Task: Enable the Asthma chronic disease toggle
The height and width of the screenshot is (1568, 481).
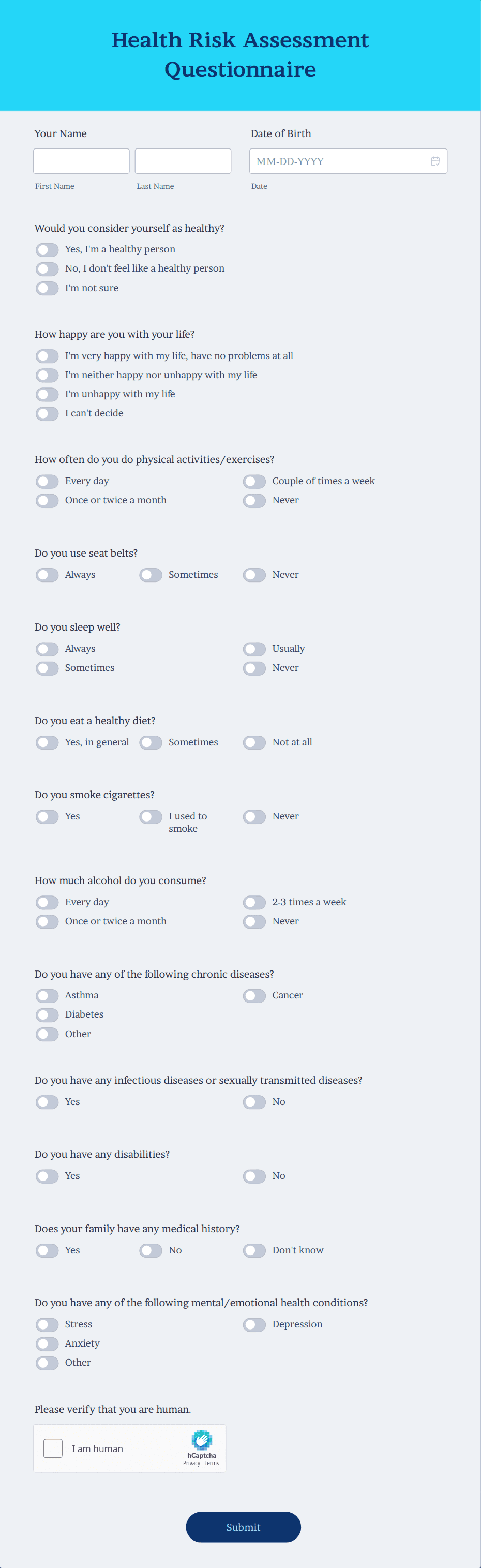Action: [47, 995]
